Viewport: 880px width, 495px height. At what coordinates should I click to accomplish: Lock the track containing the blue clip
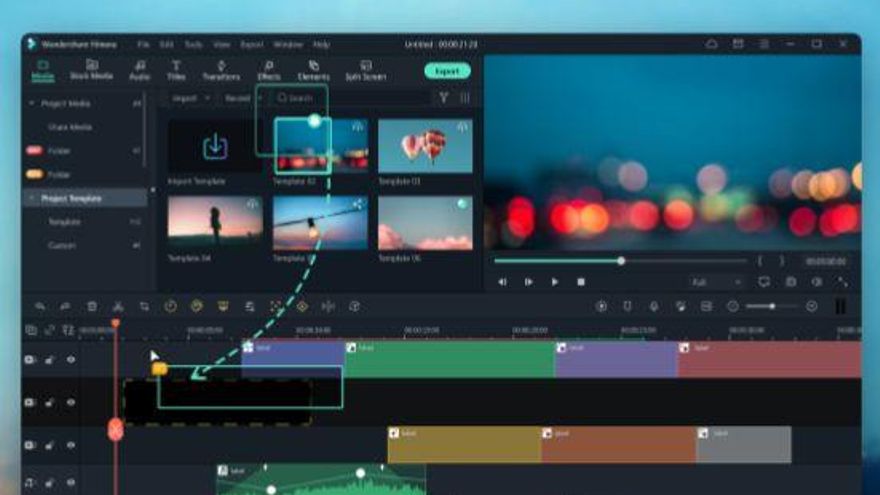[x=49, y=359]
